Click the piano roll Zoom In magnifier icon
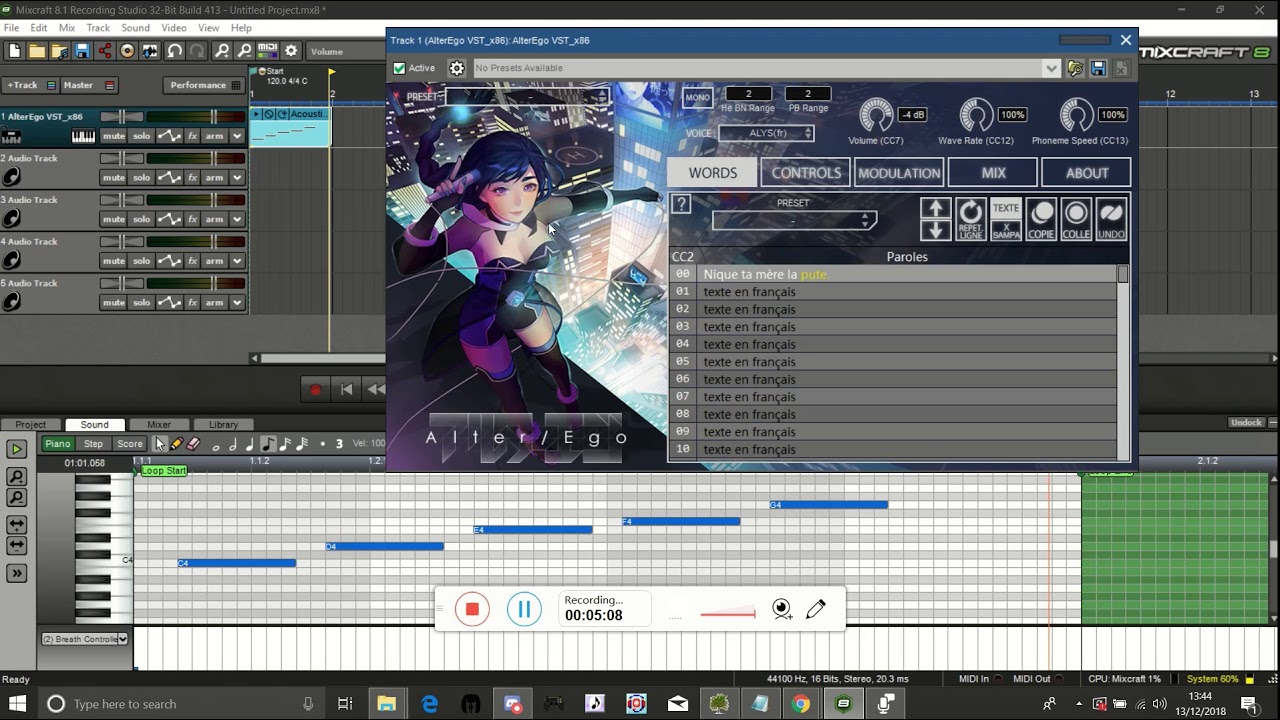Screen dimensions: 1280x720 16,478
